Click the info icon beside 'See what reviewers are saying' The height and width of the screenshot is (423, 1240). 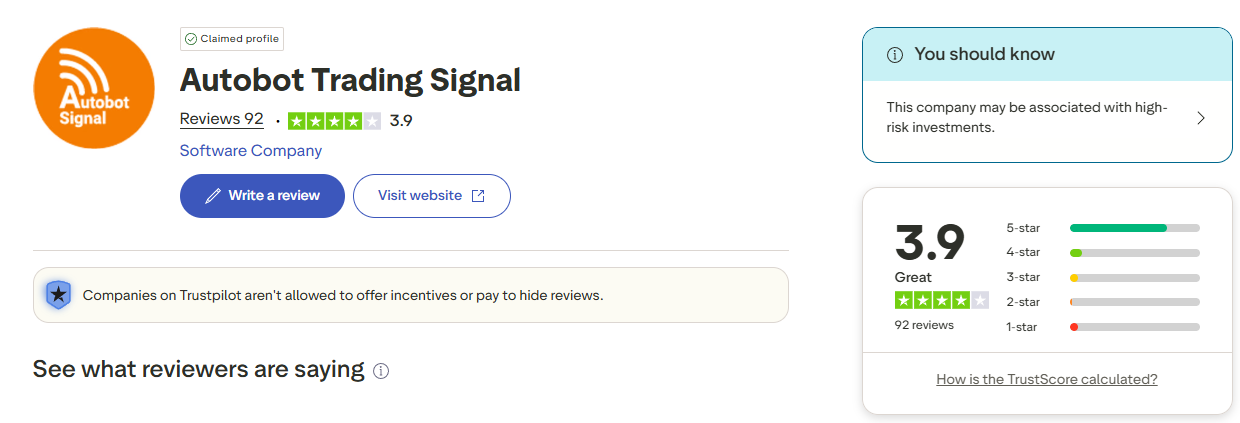[x=381, y=371]
